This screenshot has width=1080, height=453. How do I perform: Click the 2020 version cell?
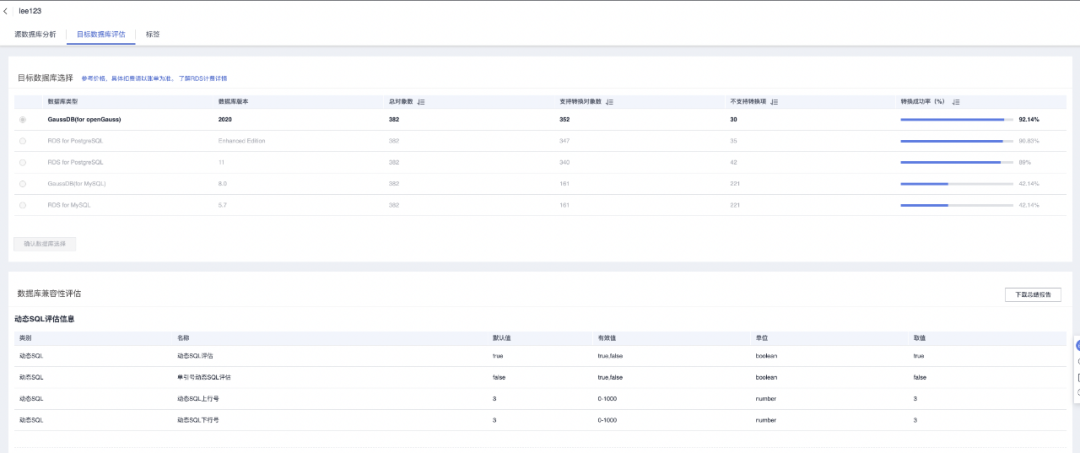coord(225,120)
